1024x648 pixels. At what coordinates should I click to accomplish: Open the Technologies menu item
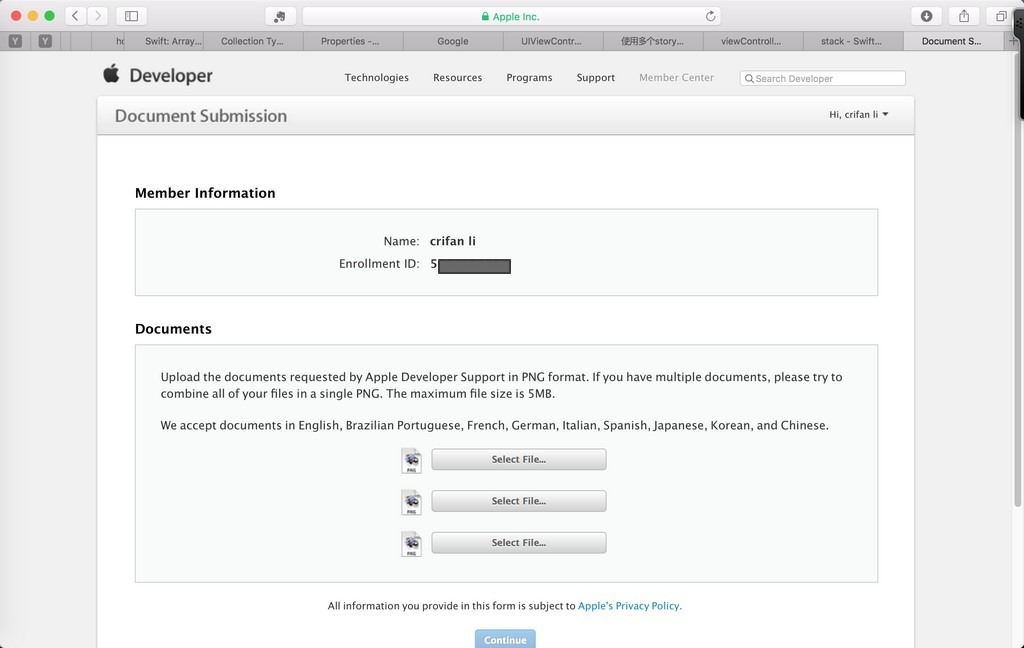(376, 78)
